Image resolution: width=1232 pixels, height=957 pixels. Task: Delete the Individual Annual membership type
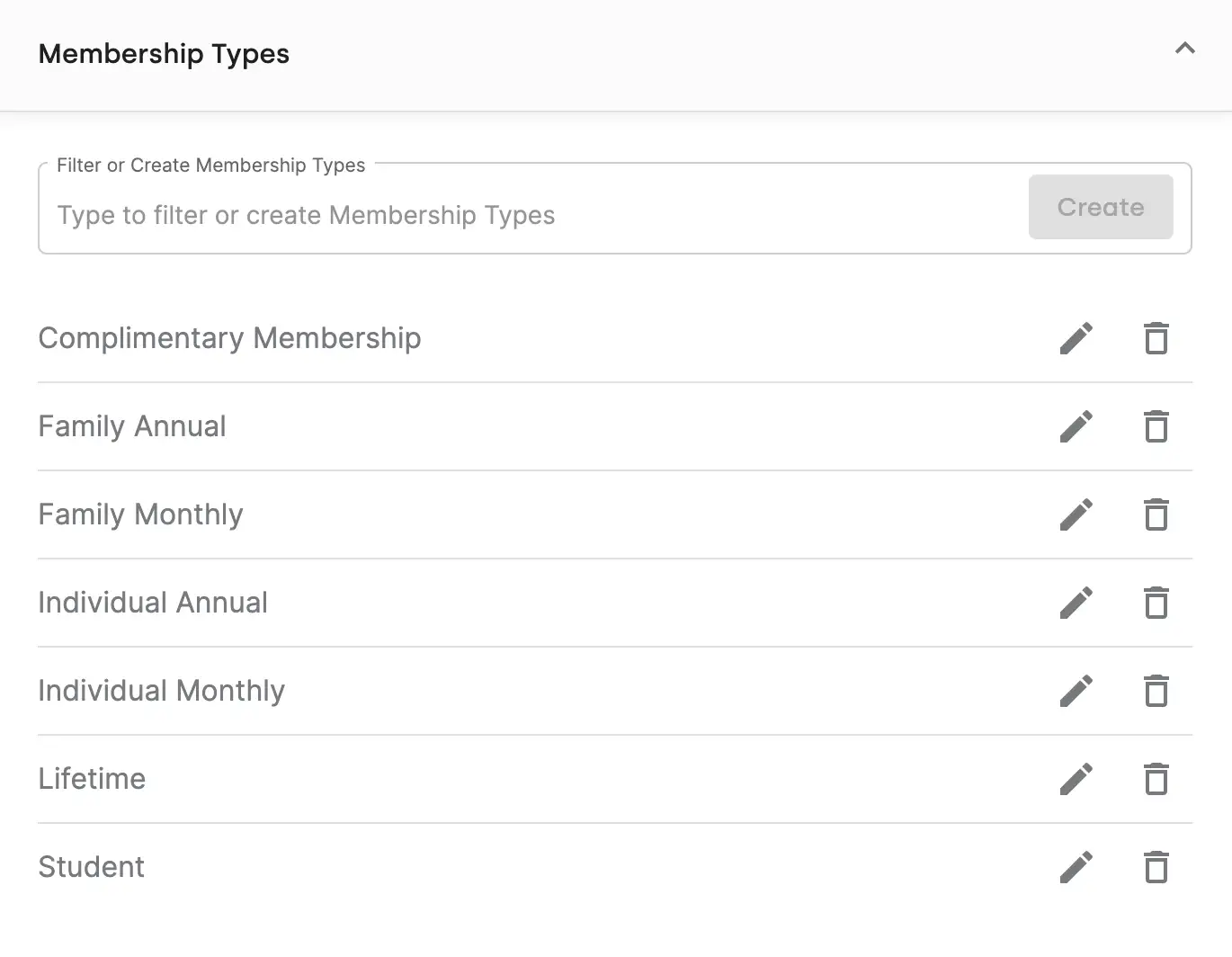click(1156, 603)
